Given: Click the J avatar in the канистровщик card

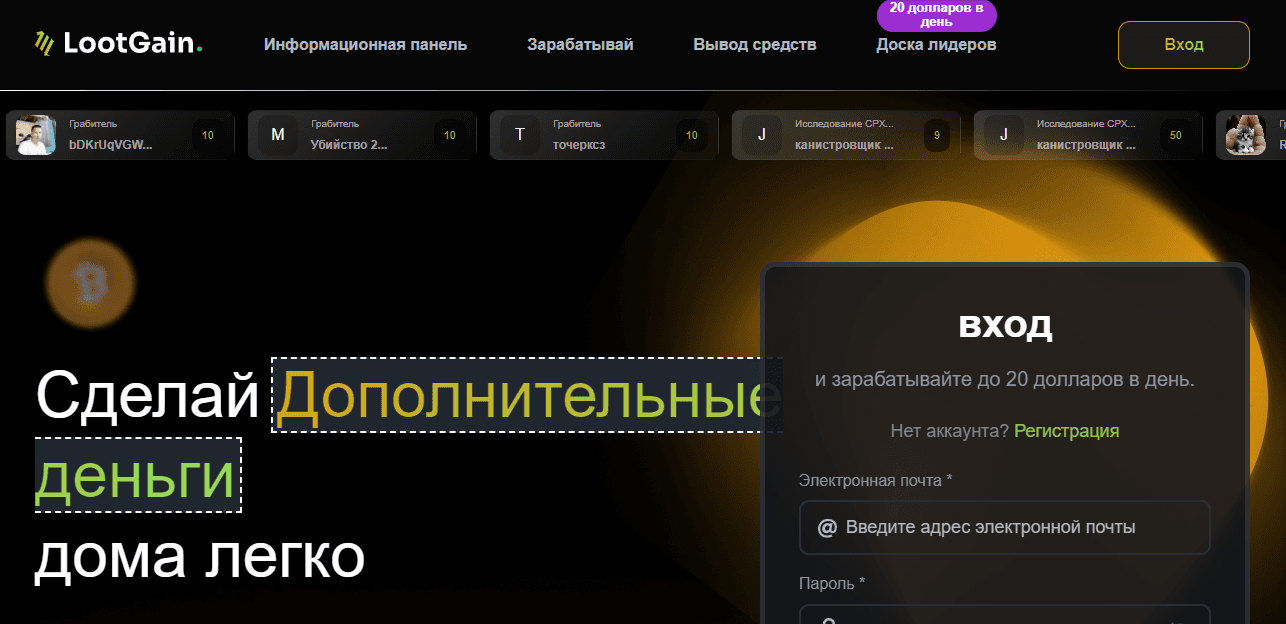Looking at the screenshot, I should coord(762,134).
